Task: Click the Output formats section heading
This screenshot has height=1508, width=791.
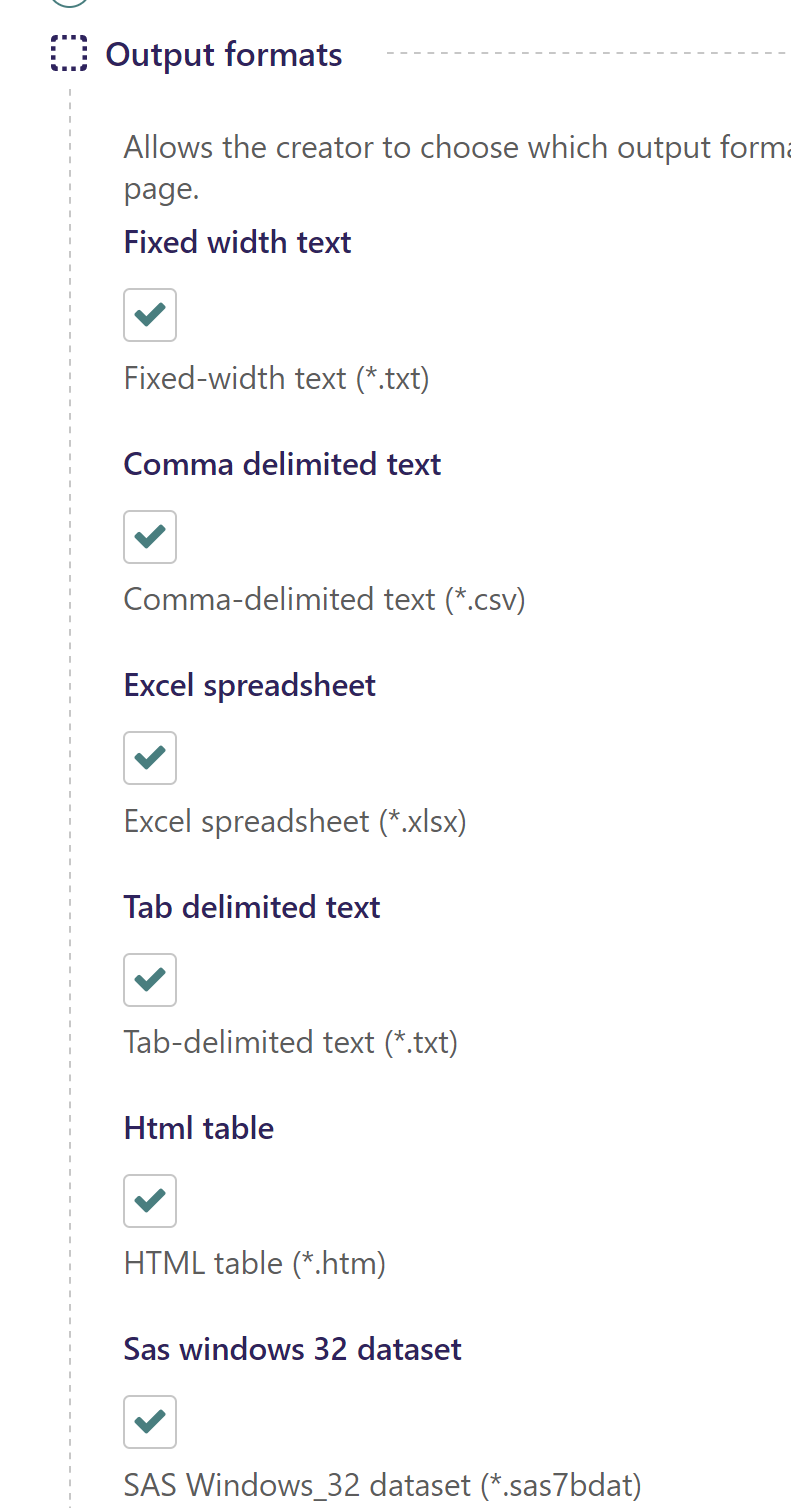Action: (222, 54)
